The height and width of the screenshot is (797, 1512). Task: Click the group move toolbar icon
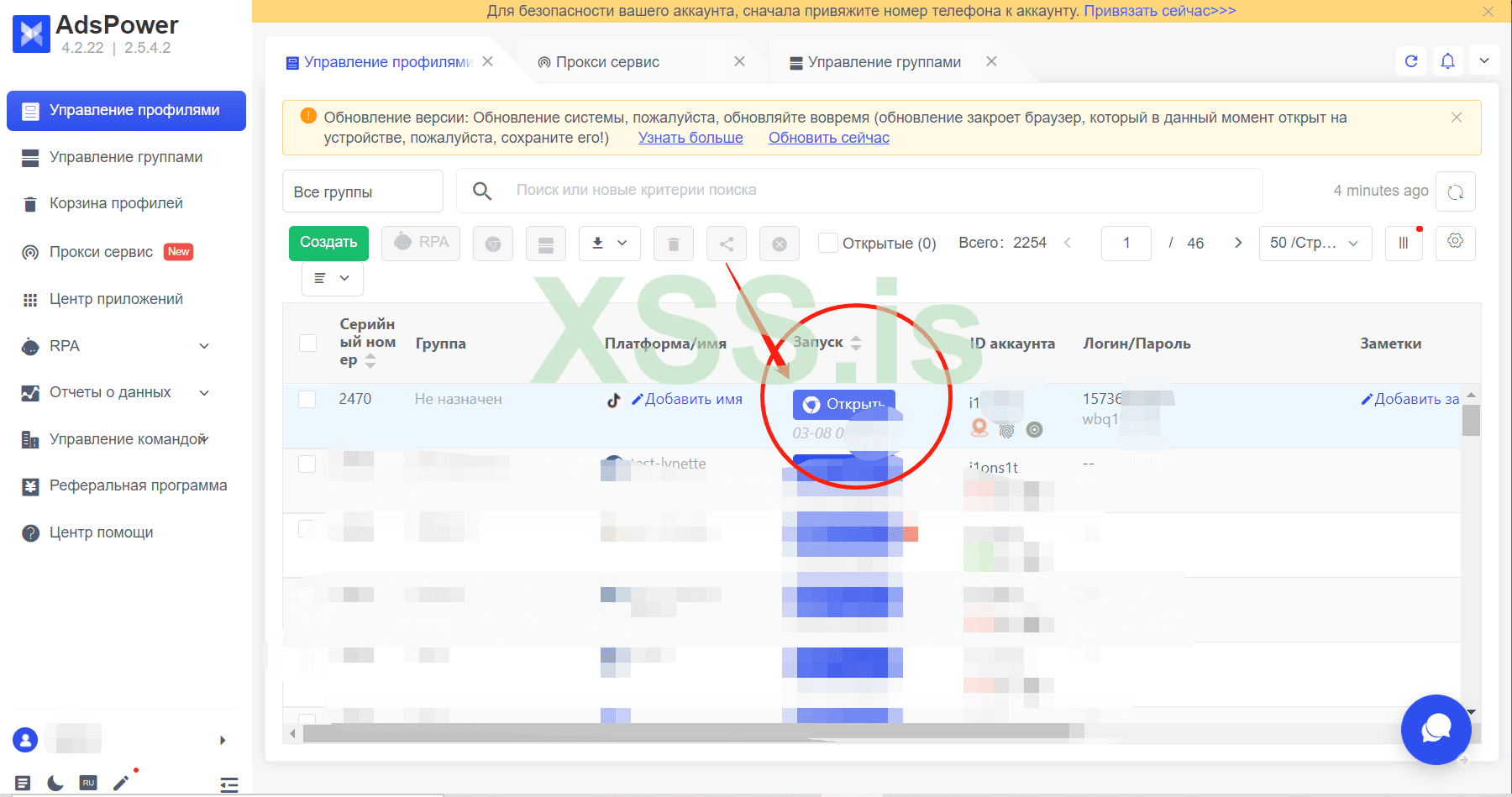(546, 244)
